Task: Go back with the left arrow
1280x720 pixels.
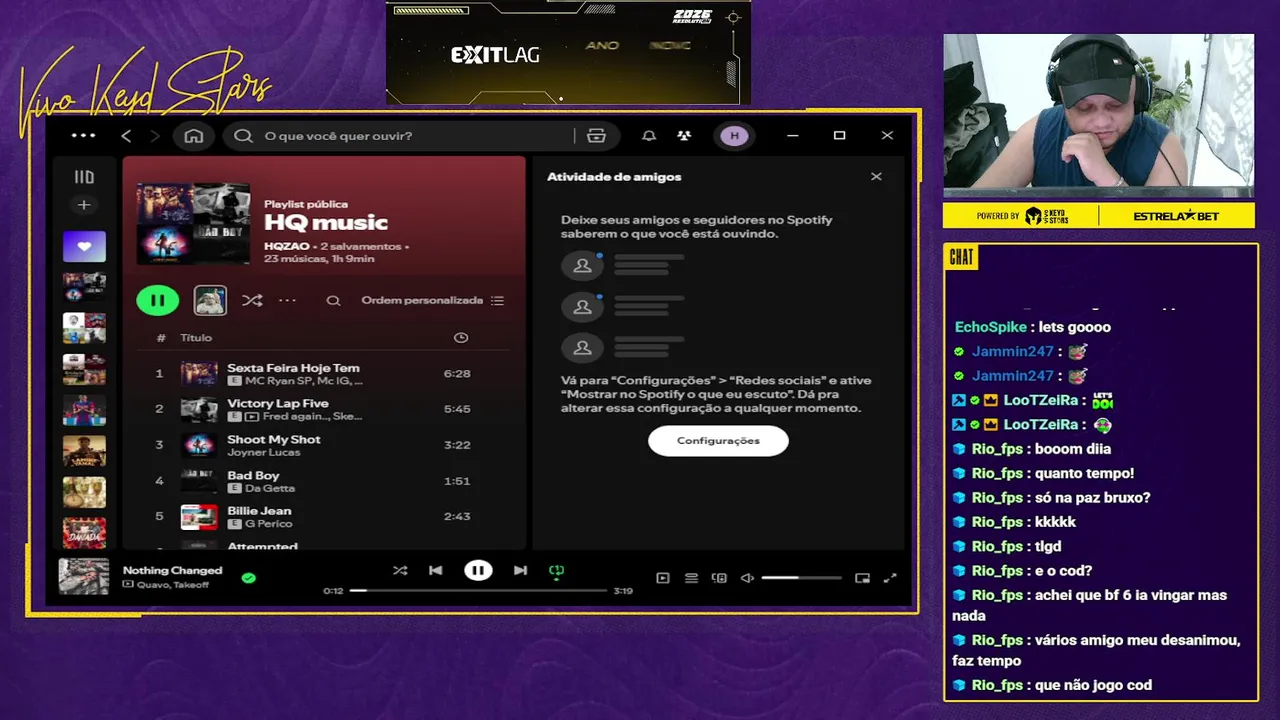Action: [x=126, y=136]
